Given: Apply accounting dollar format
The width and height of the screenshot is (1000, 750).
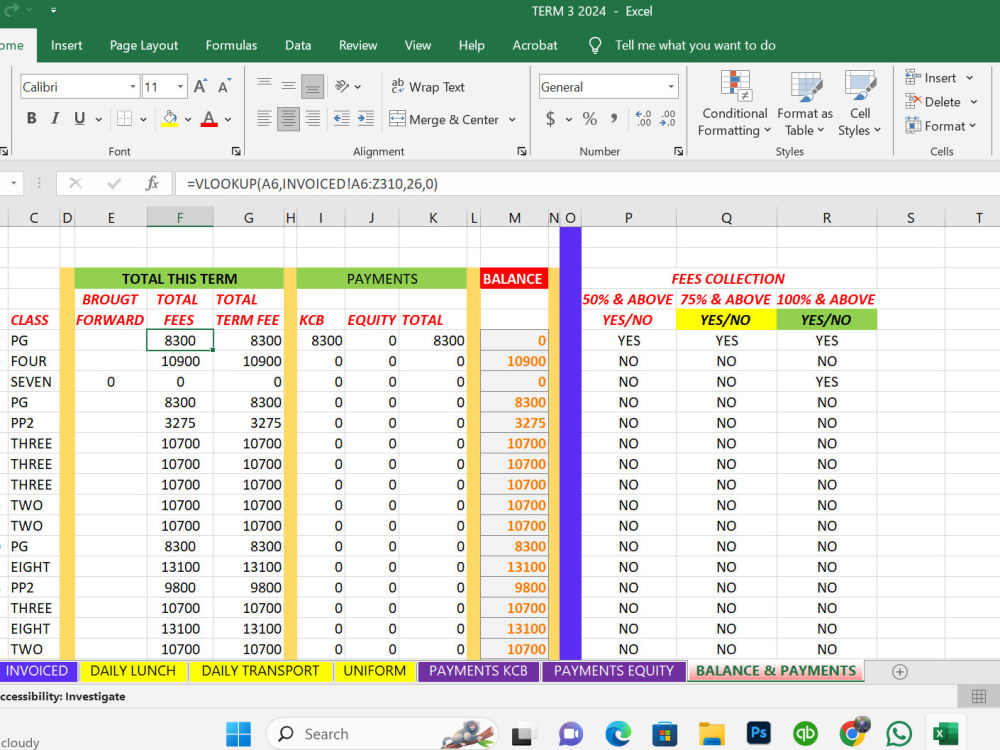Looking at the screenshot, I should [550, 119].
